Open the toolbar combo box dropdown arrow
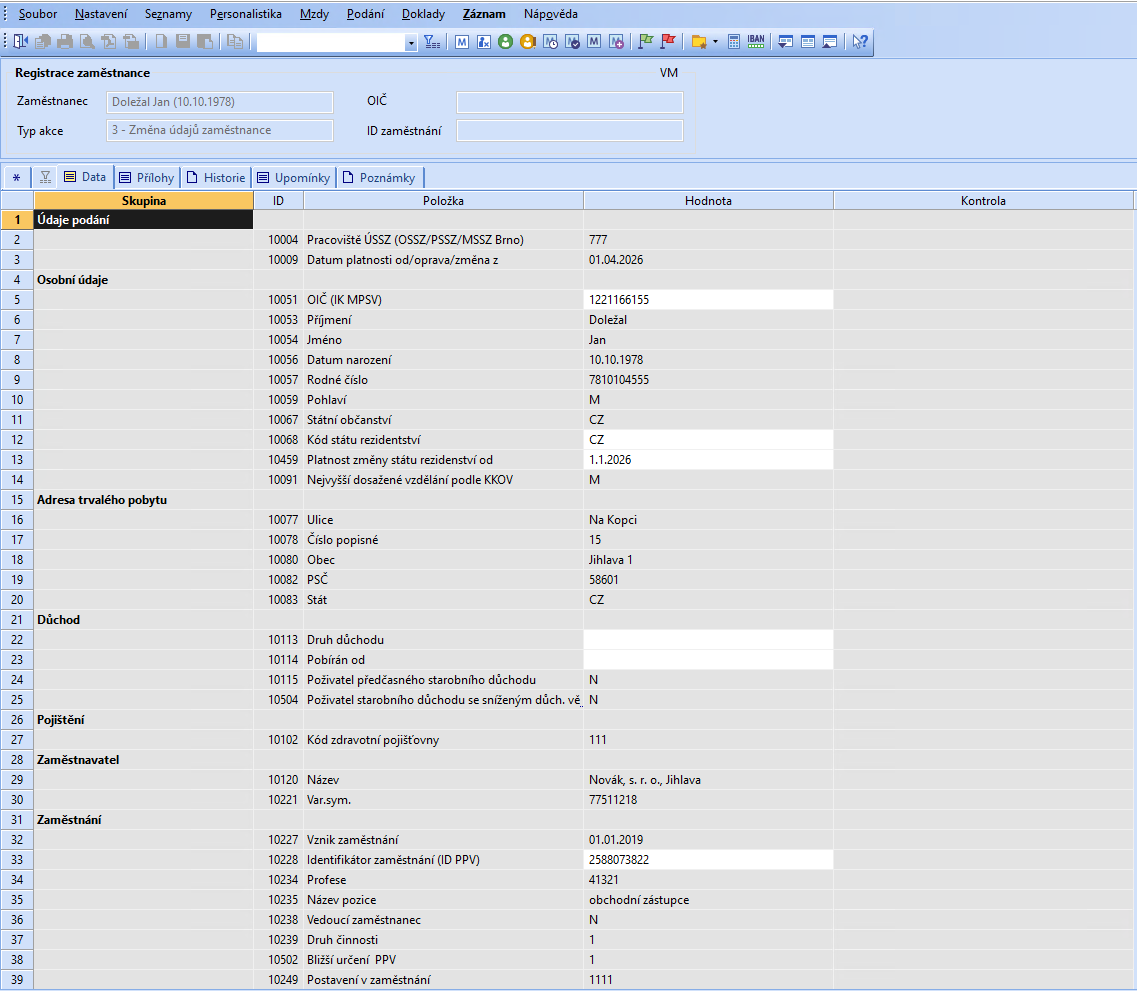Screen dimensions: 1137x991 point(411,42)
